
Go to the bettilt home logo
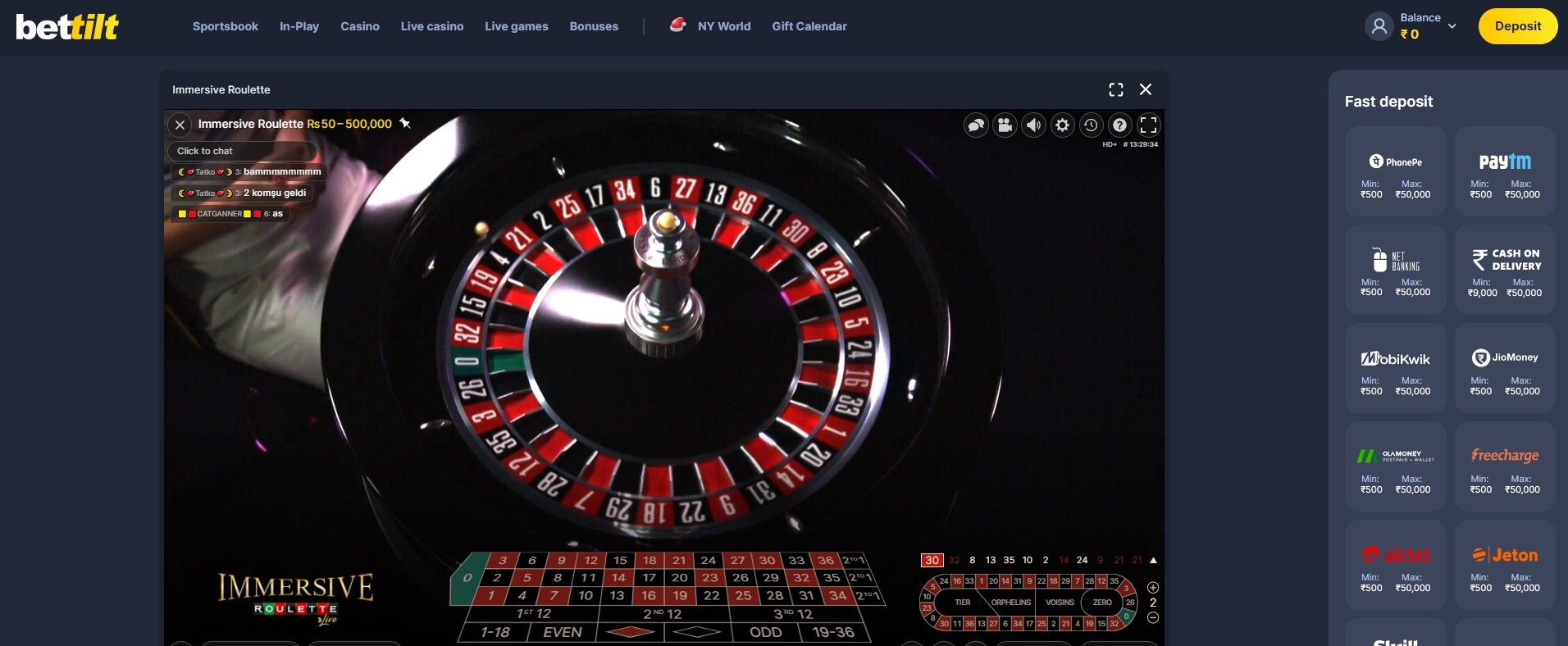tap(67, 26)
